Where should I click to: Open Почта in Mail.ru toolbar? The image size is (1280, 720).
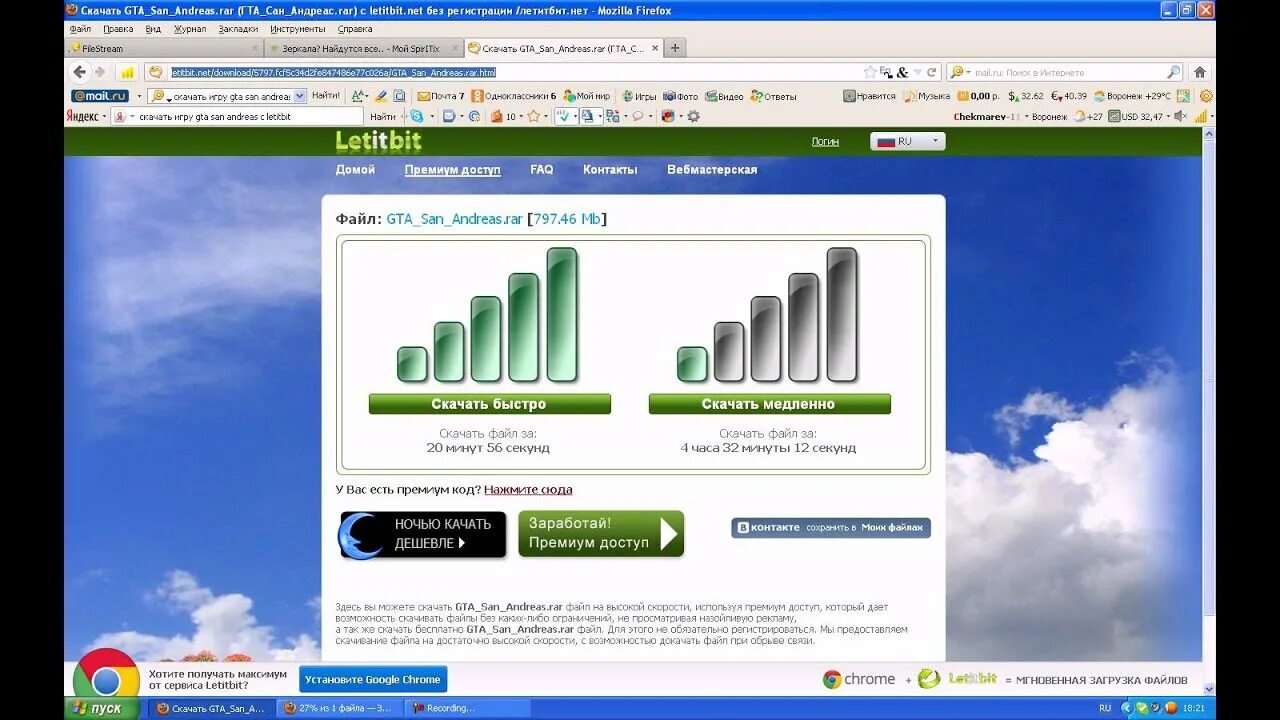[441, 96]
